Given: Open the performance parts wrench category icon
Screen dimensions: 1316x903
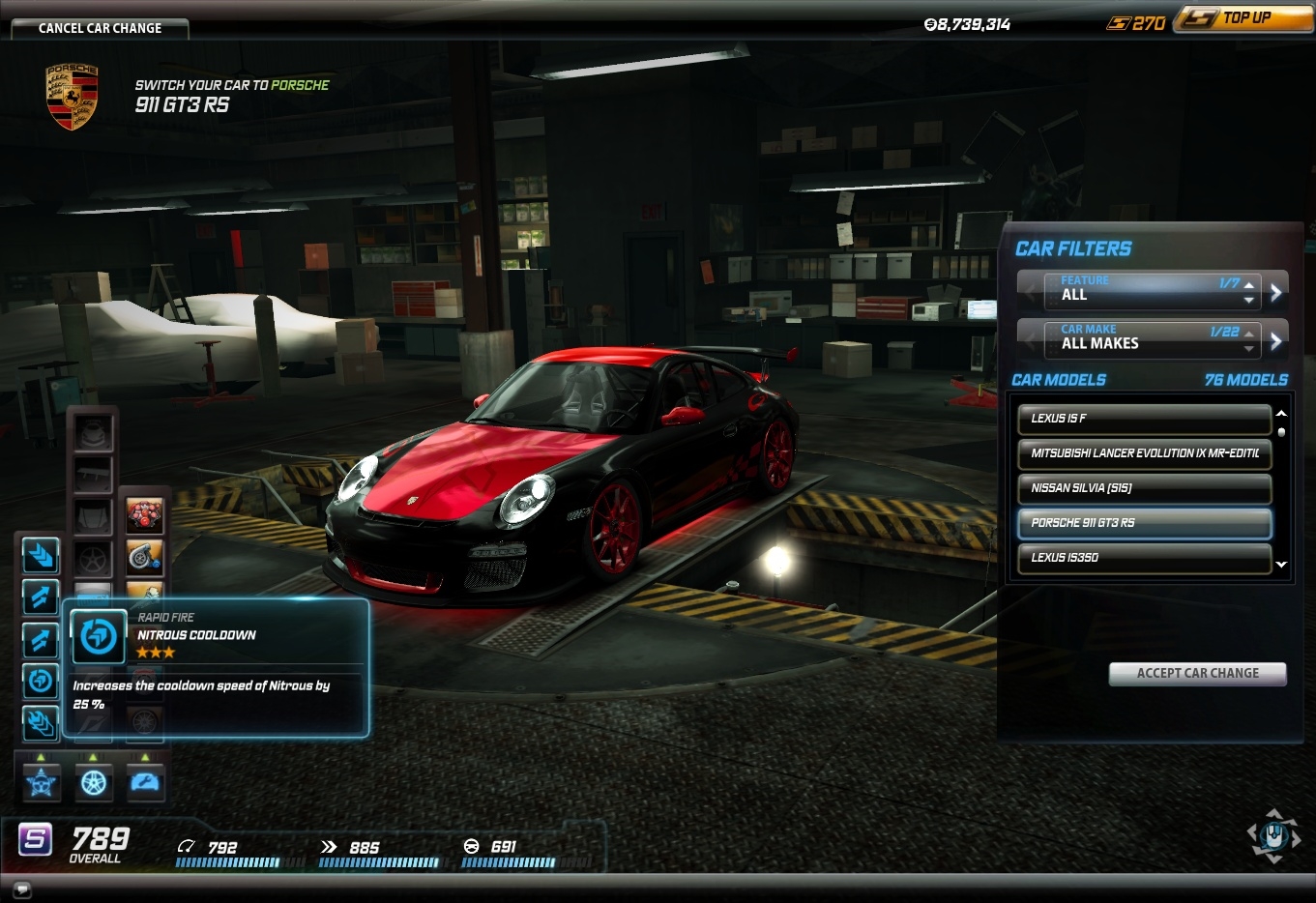Looking at the screenshot, I should click(145, 782).
